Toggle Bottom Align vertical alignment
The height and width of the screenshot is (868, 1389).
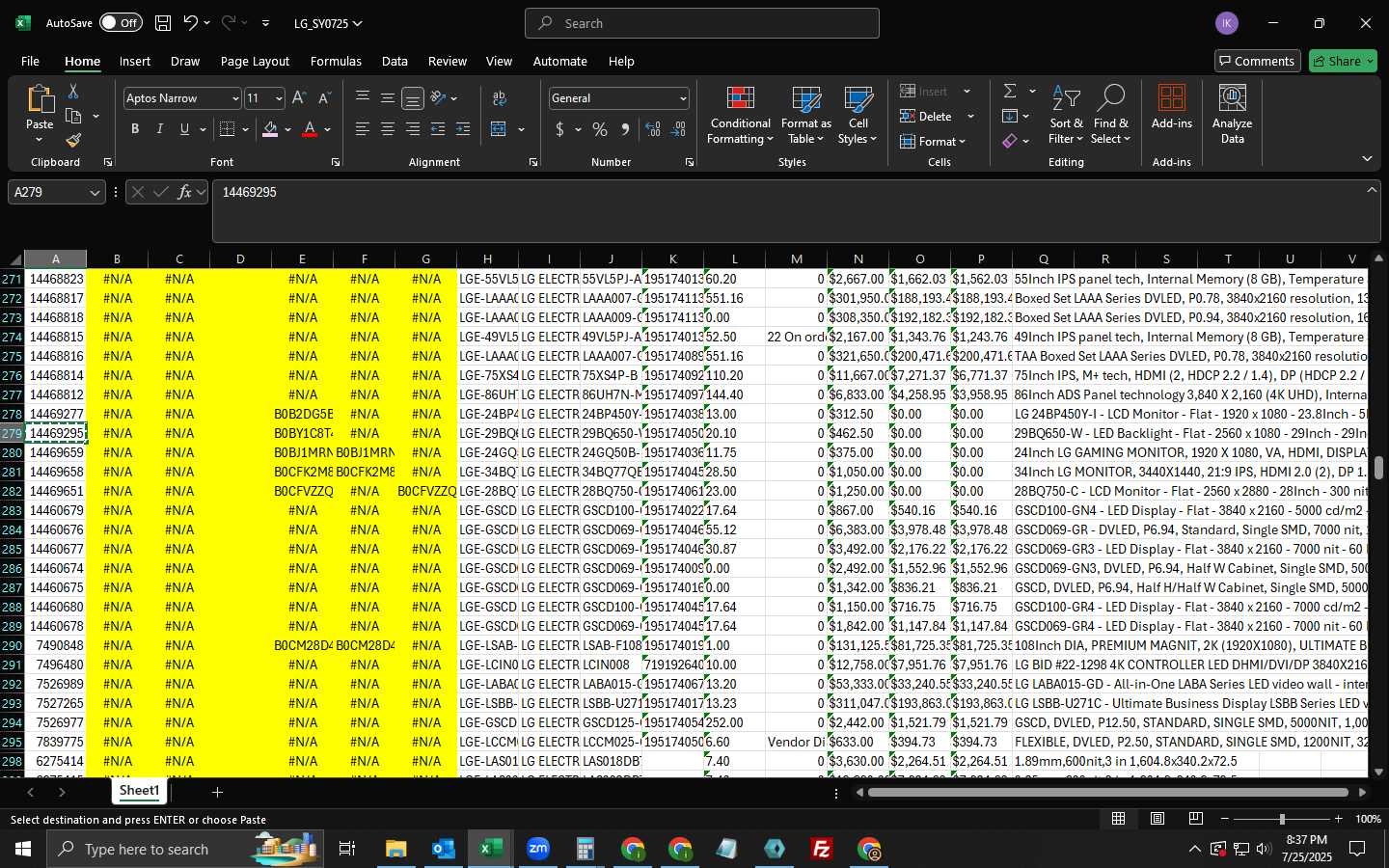pyautogui.click(x=413, y=98)
